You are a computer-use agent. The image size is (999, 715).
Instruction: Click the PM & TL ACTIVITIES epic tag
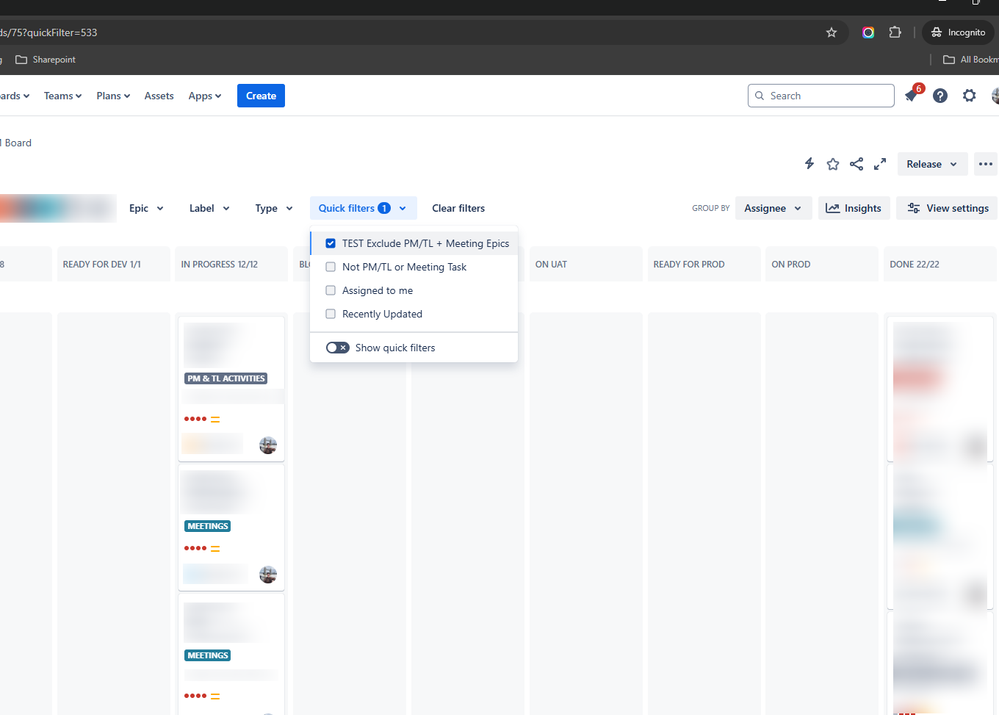point(226,379)
